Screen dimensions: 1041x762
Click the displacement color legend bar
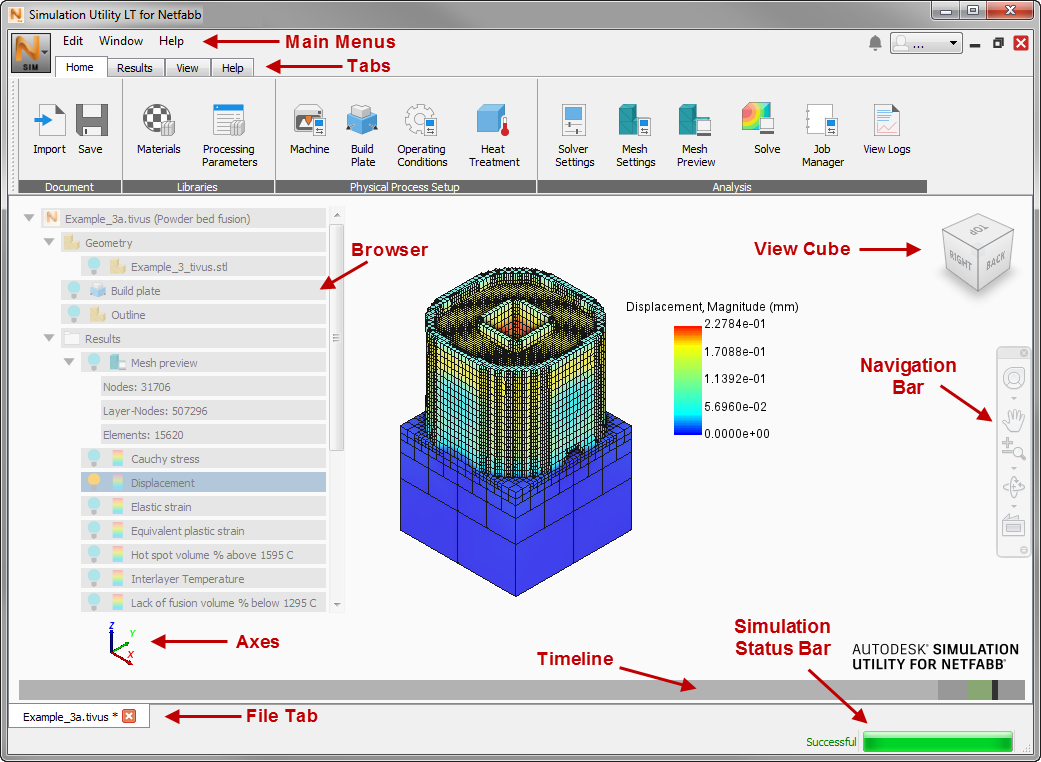688,380
